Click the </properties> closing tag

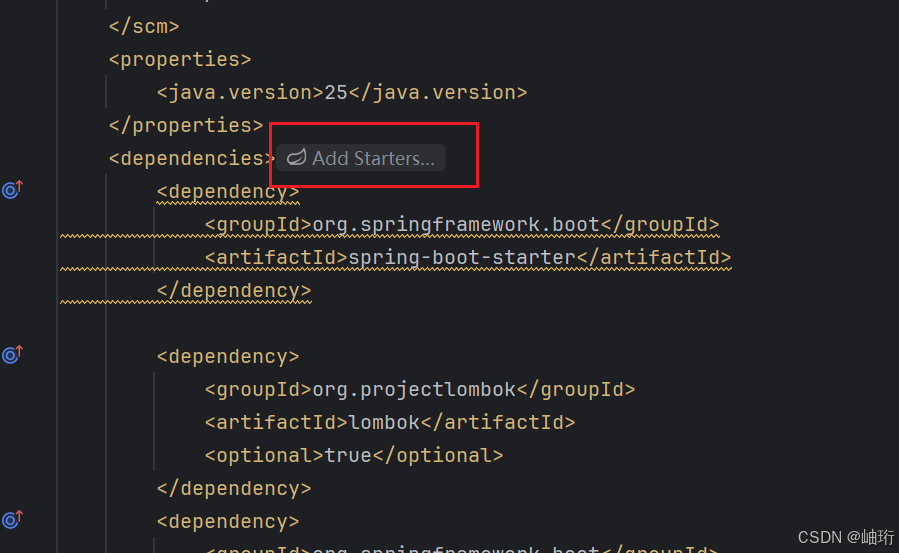point(186,125)
